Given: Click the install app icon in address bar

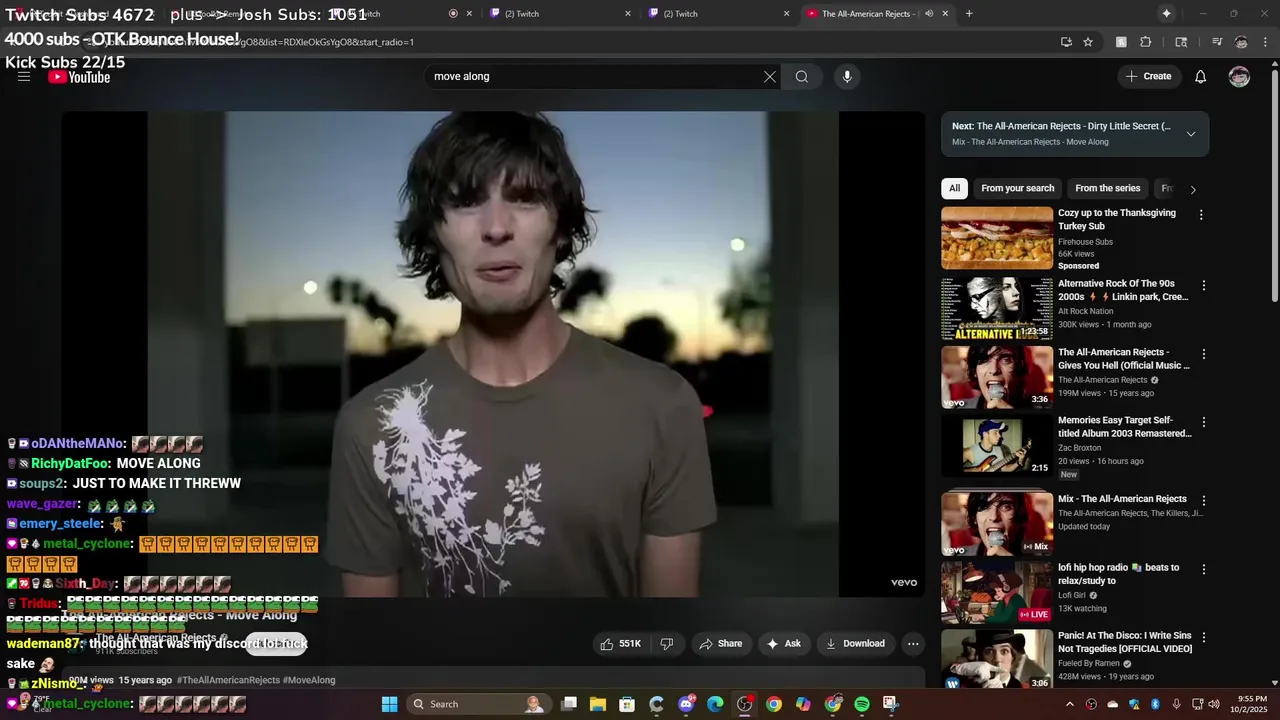Looking at the screenshot, I should coord(1066,42).
